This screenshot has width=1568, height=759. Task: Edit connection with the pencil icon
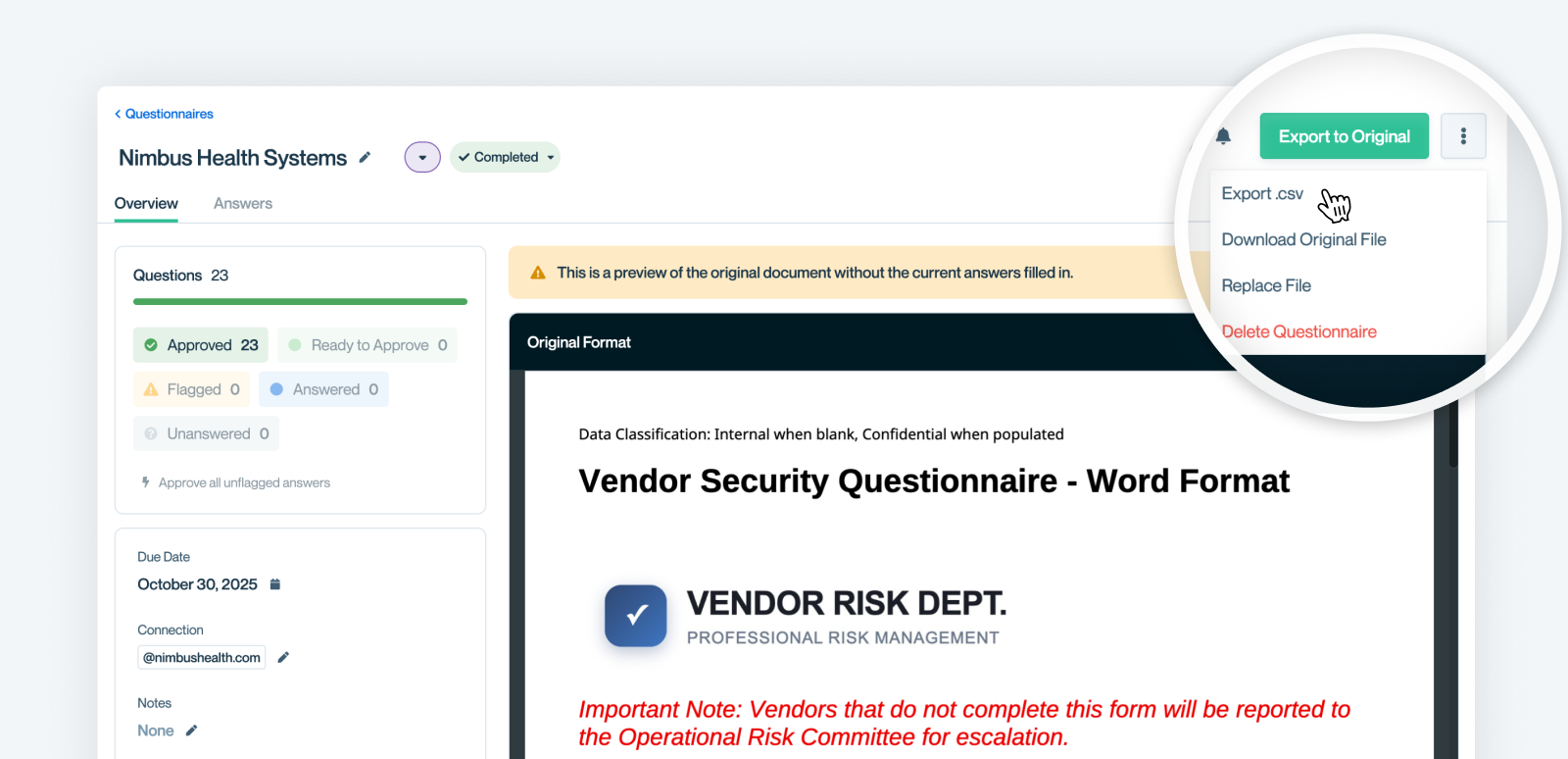click(283, 657)
